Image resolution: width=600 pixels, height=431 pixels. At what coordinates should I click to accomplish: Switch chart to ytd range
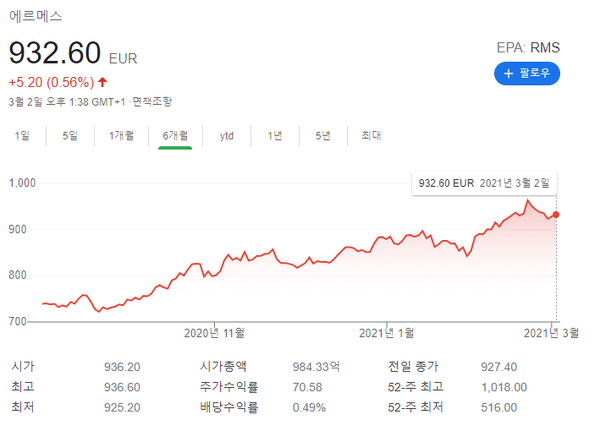click(227, 136)
